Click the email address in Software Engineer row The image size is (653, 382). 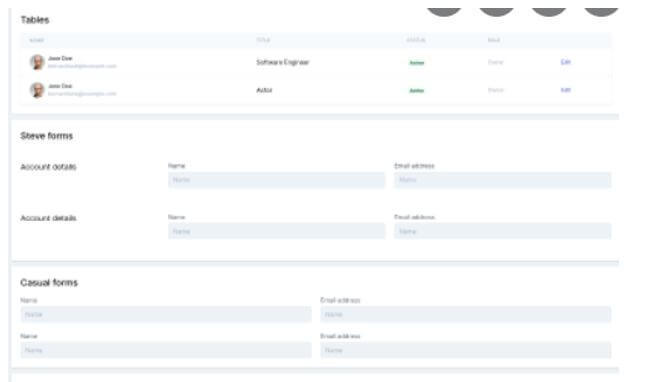pyautogui.click(x=82, y=66)
